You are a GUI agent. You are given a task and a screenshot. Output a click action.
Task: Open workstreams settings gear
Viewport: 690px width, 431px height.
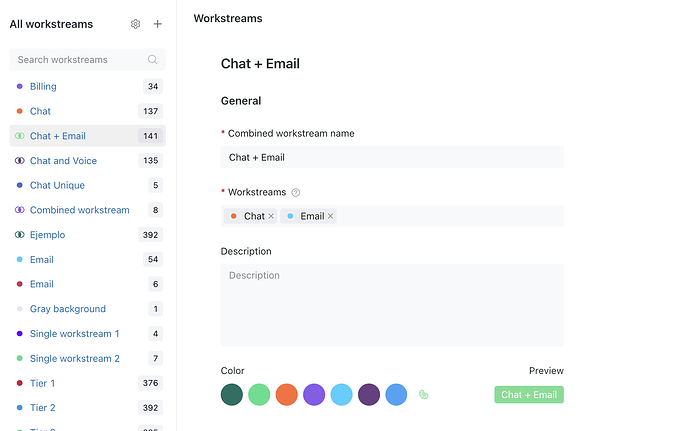[136, 24]
